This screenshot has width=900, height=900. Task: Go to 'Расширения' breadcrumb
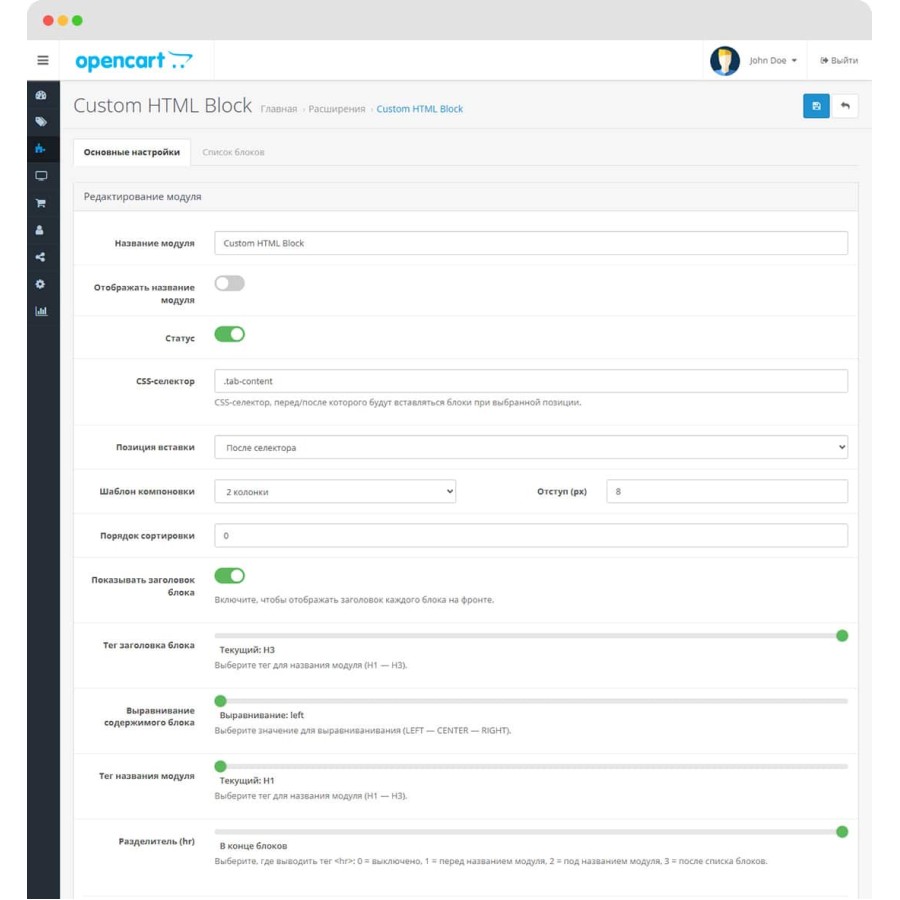coord(337,109)
